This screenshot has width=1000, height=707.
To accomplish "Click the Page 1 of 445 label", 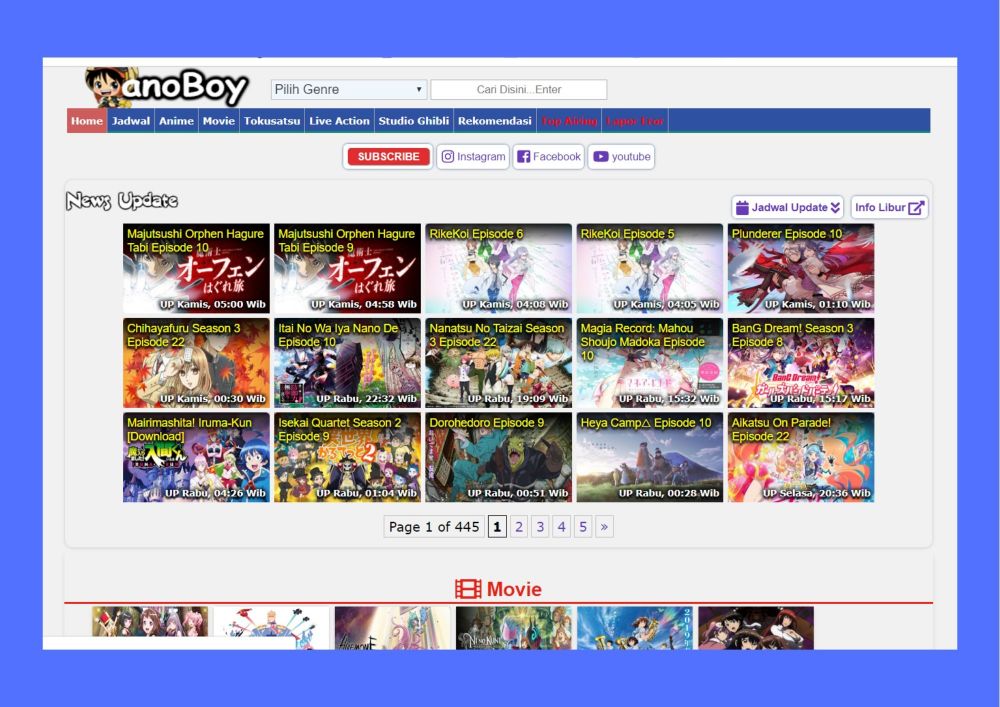I will click(434, 527).
